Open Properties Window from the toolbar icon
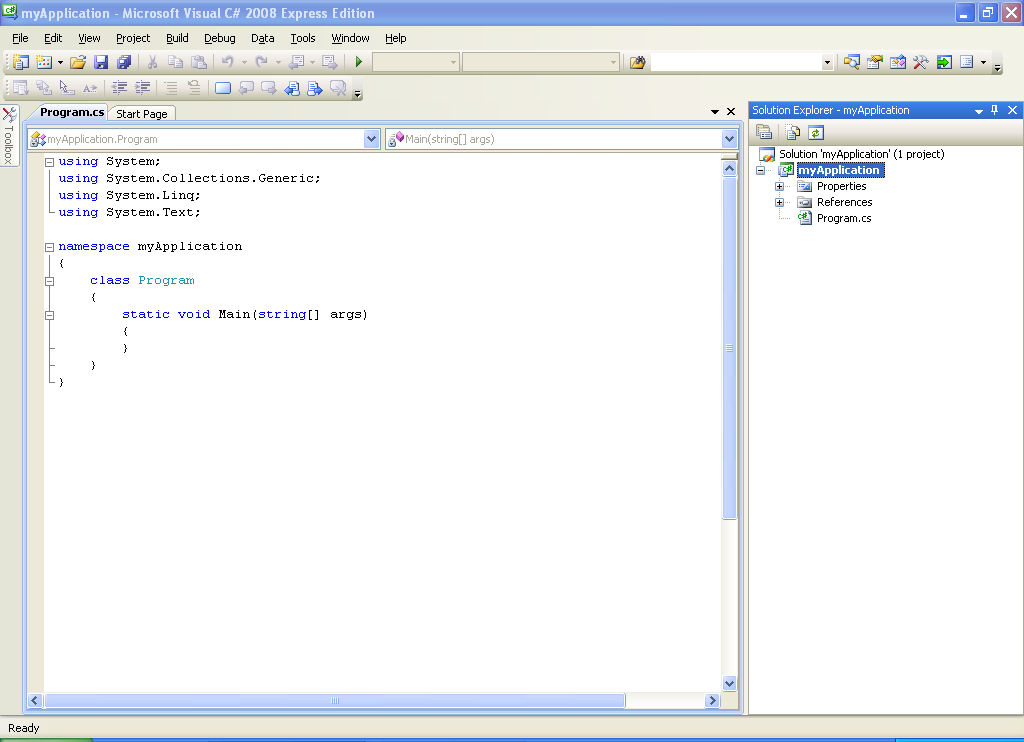1024x742 pixels. (874, 62)
